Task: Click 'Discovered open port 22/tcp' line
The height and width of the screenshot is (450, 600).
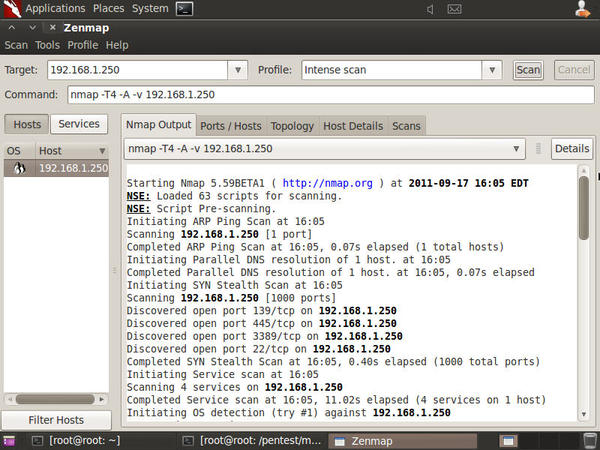Action: pos(258,349)
